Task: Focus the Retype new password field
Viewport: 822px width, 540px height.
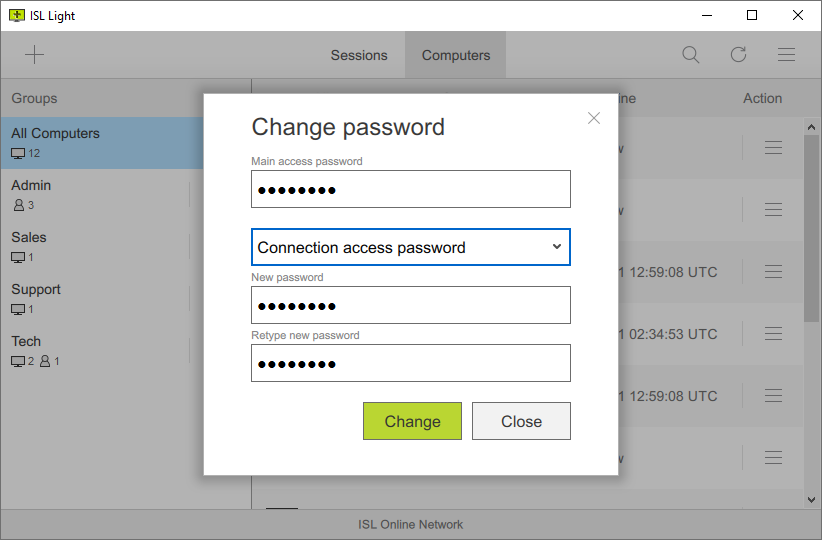Action: (x=411, y=363)
